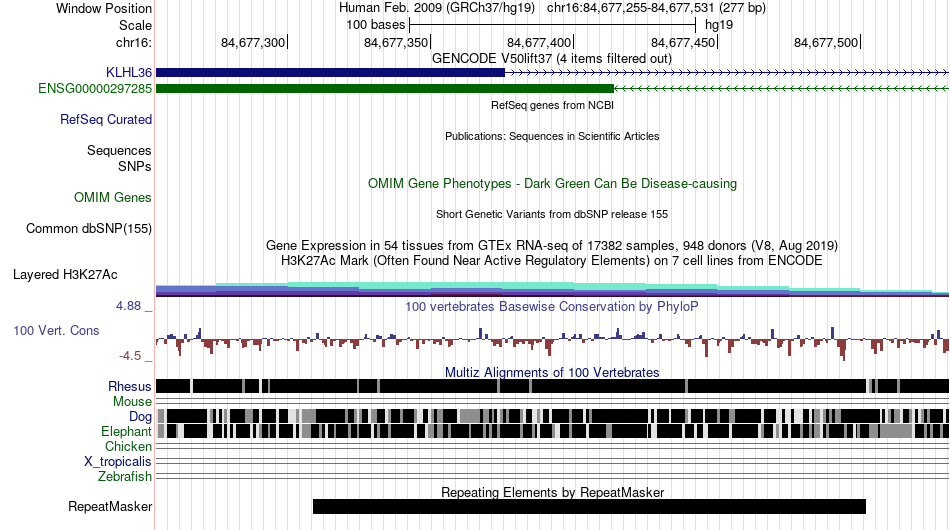The image size is (950, 530).
Task: Click the 84,677,350 ruler position
Action: (396, 42)
